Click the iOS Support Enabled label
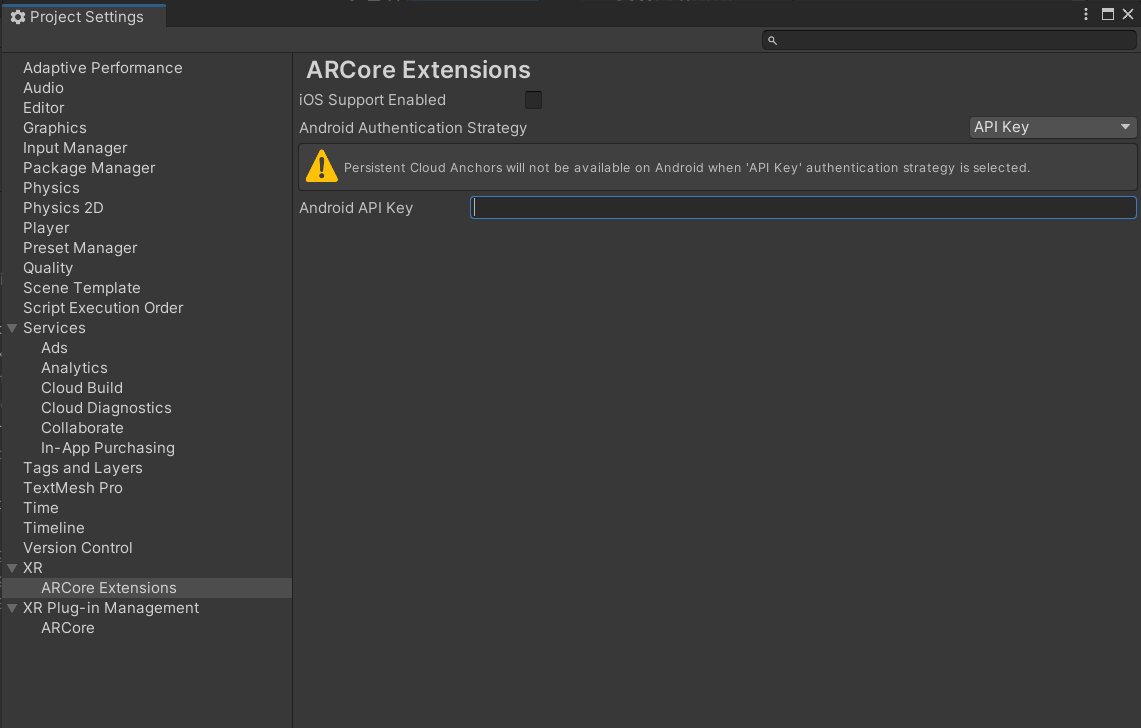 click(x=372, y=100)
